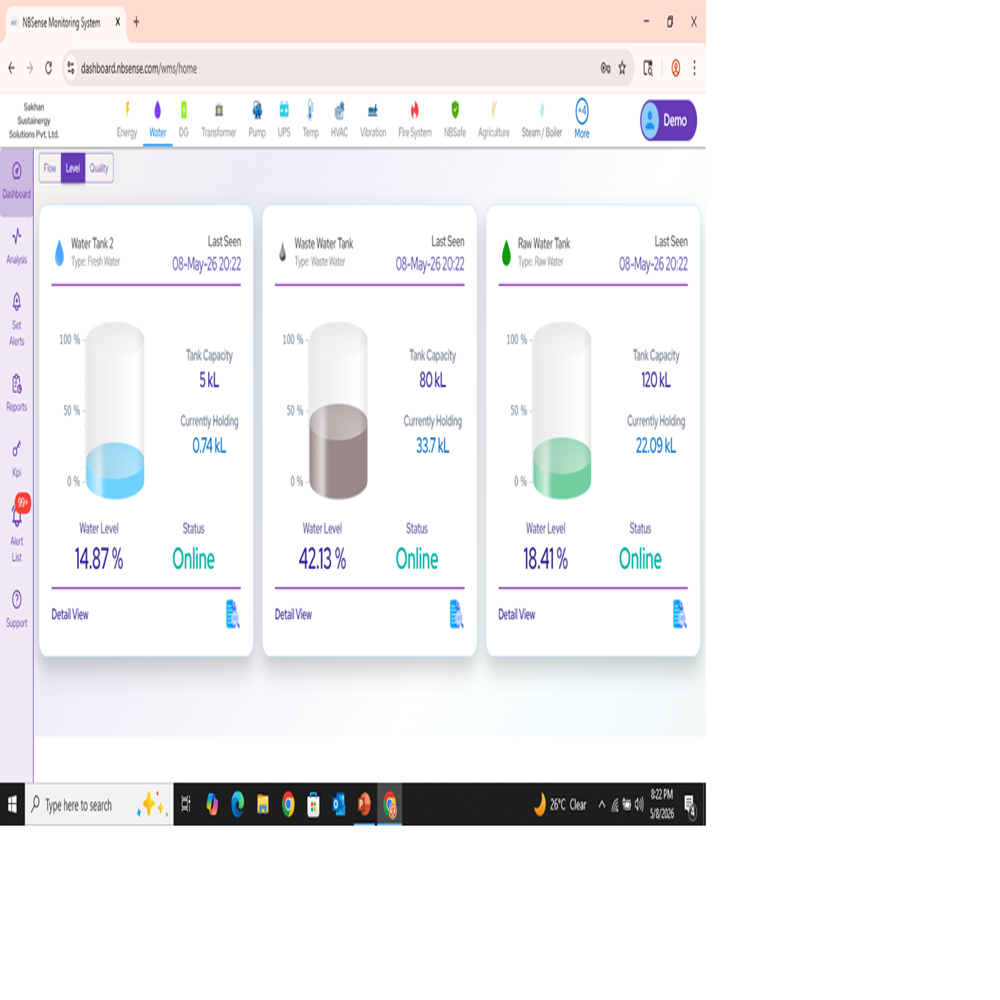
Task: Open Detail View for Raw Water Tank
Action: (517, 615)
